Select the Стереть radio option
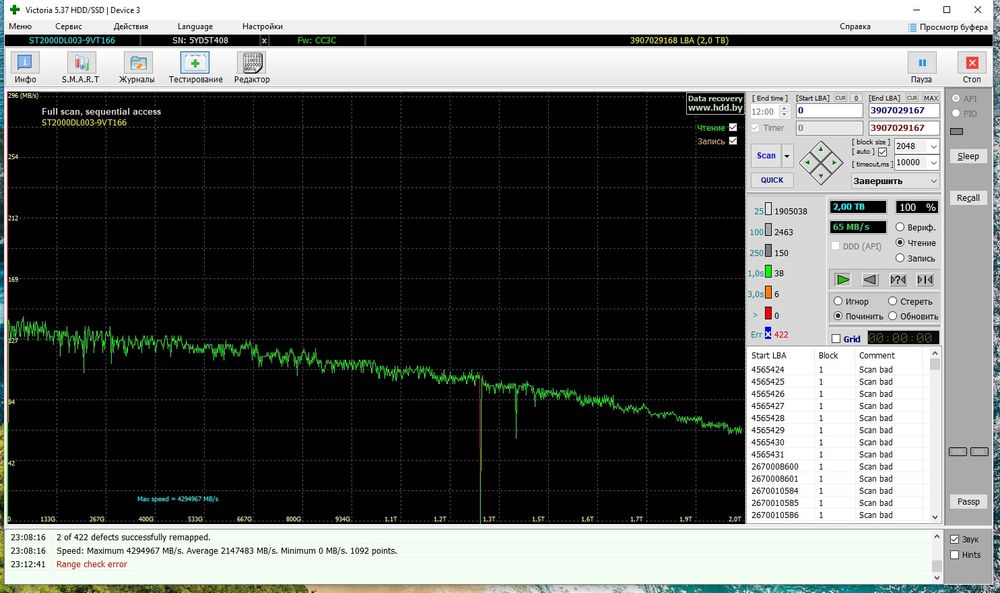The height and width of the screenshot is (593, 1000). 892,301
